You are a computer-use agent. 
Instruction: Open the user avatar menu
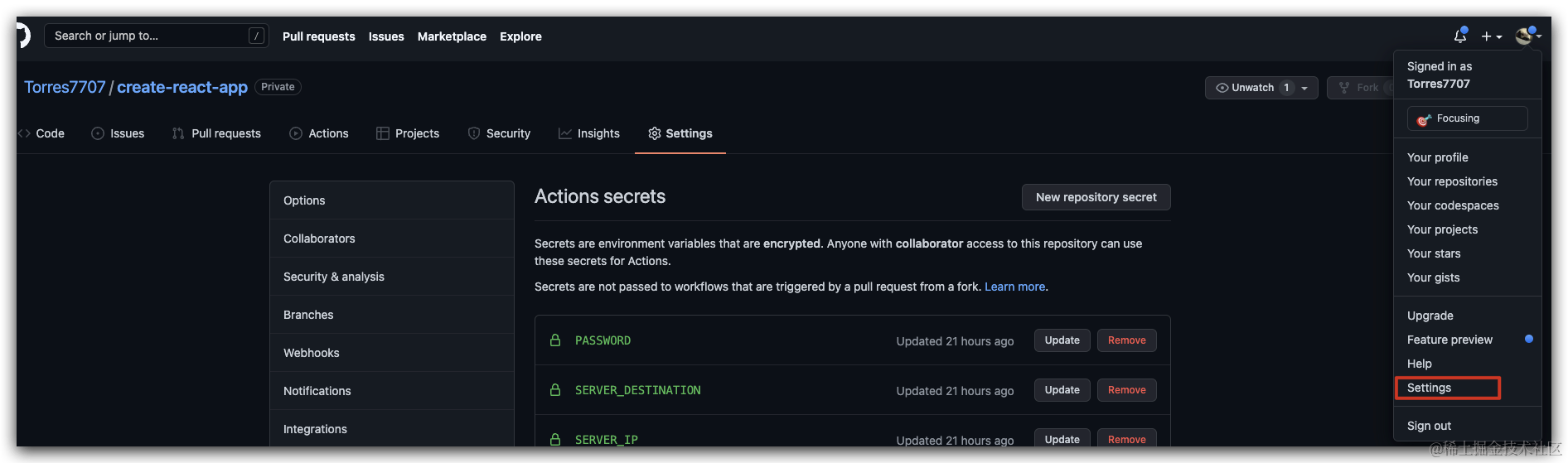point(1527,36)
